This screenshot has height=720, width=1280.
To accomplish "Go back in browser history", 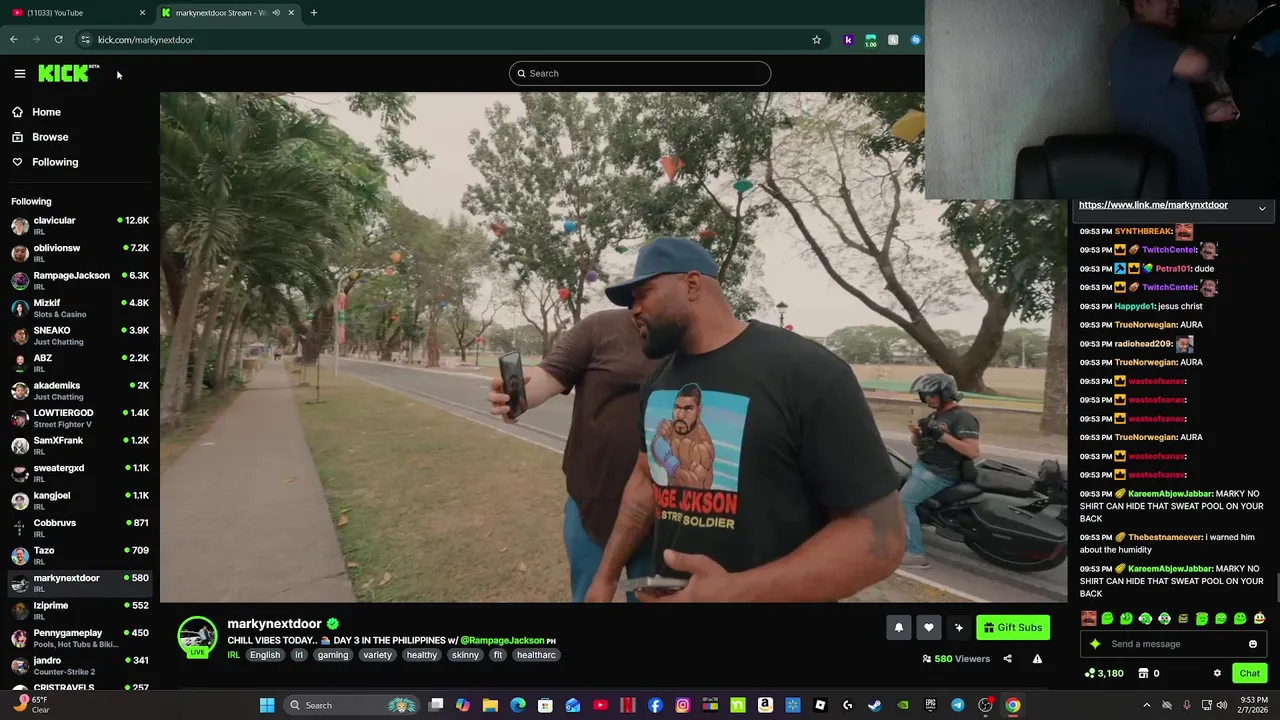I will tap(14, 40).
